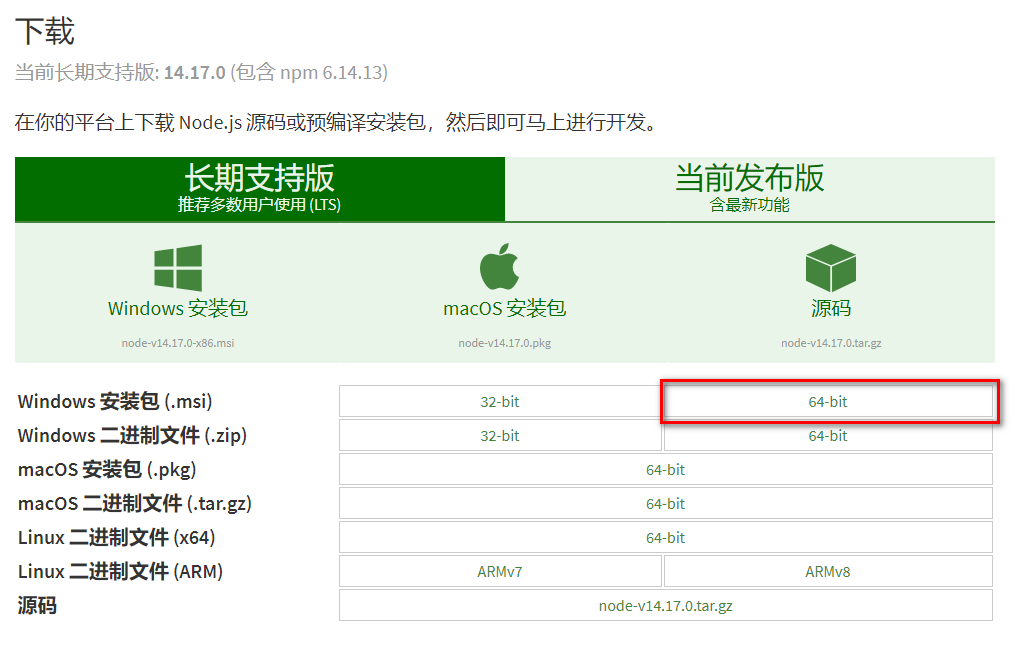Open the Windows 安装包 link
The image size is (1019, 646).
coord(178,308)
